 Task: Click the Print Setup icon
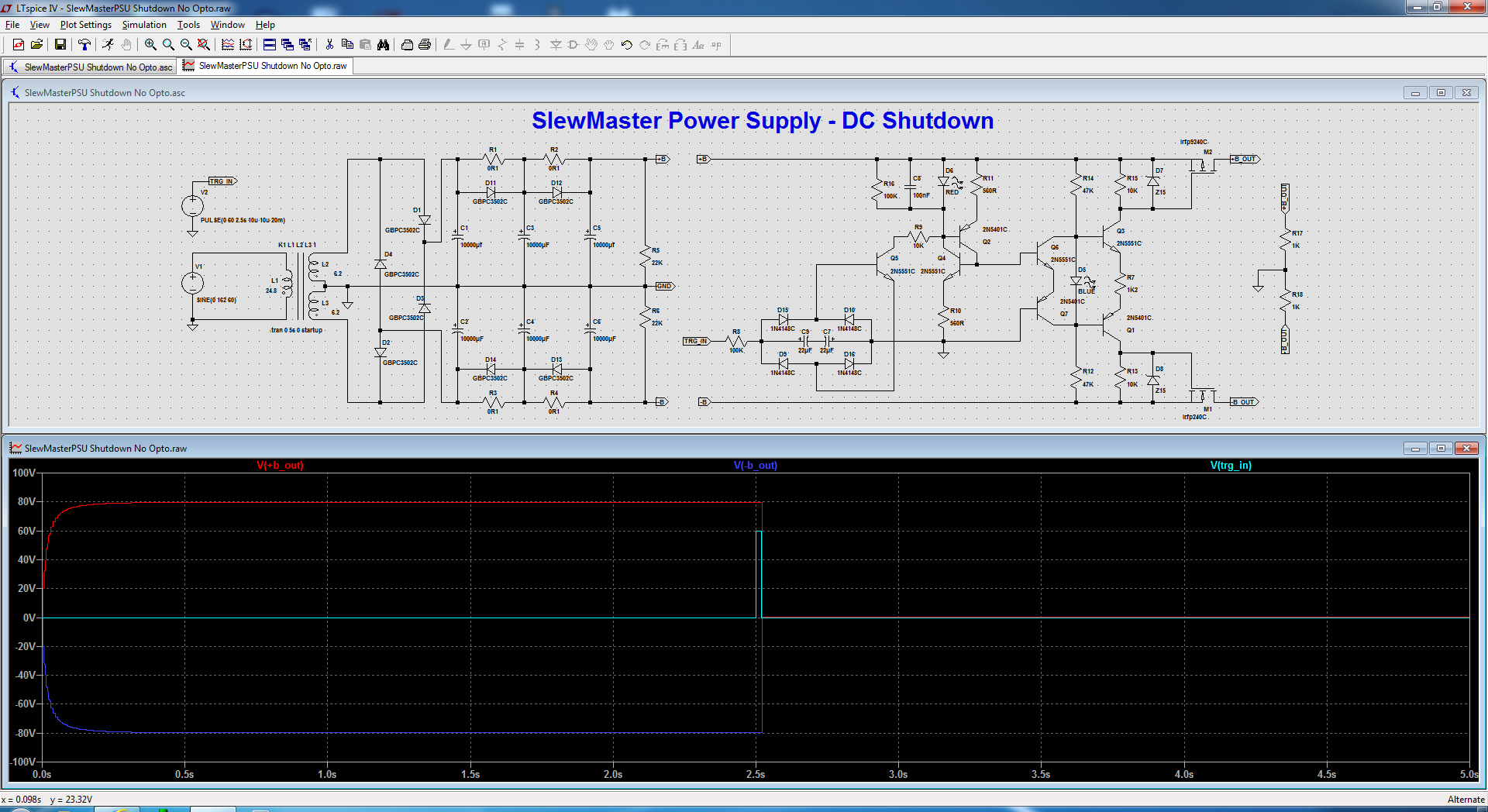click(407, 45)
